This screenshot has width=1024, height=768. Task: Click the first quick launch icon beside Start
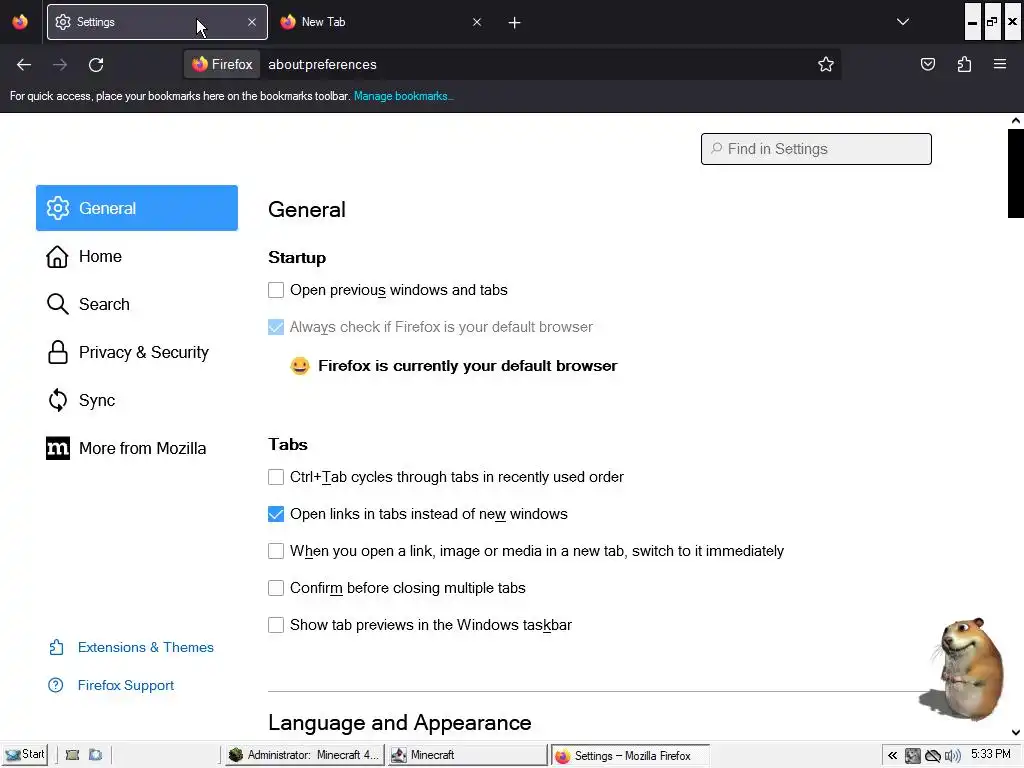coord(72,755)
